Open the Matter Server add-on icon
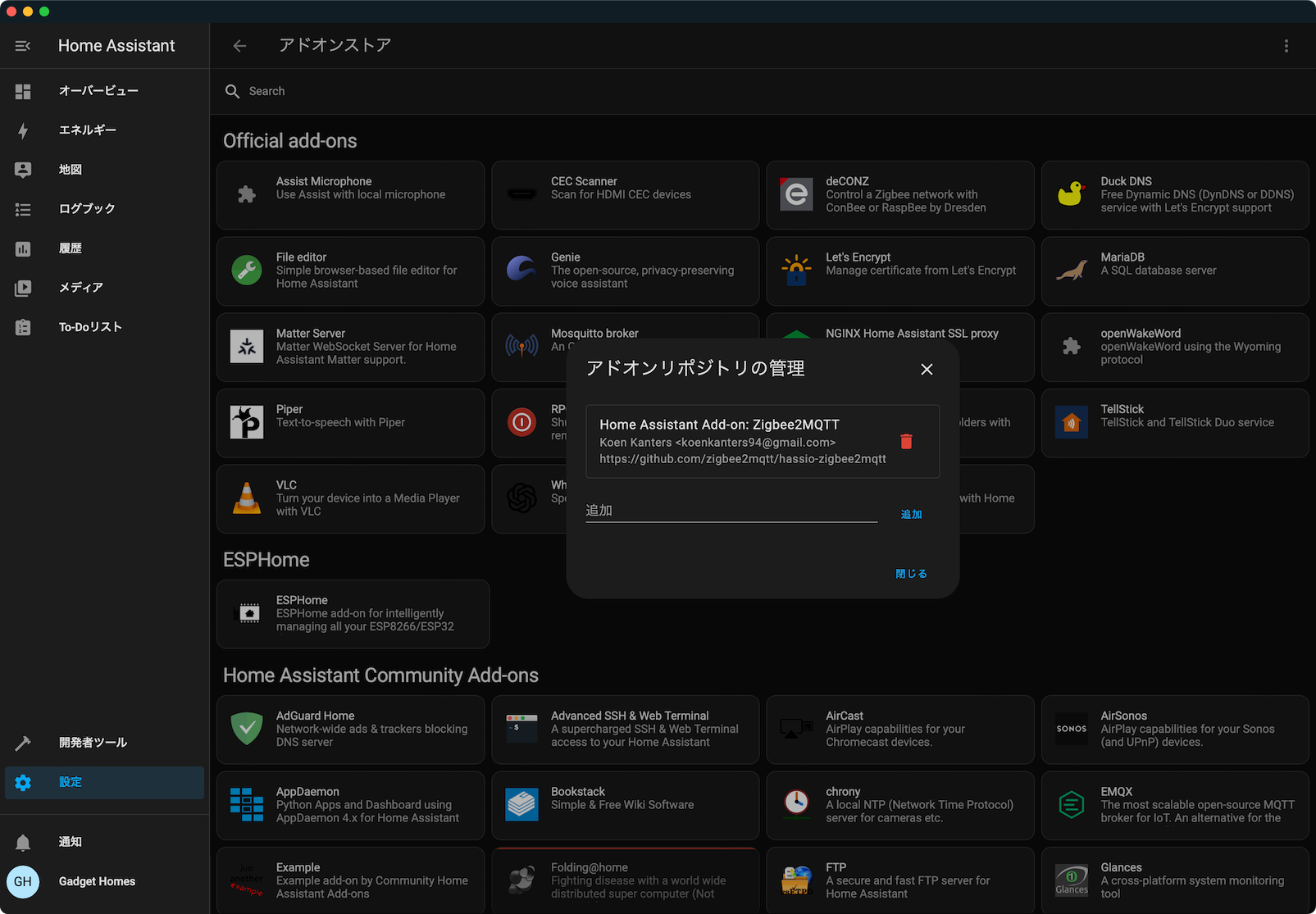Screen dimensions: 1316x914 pyautogui.click(x=247, y=347)
